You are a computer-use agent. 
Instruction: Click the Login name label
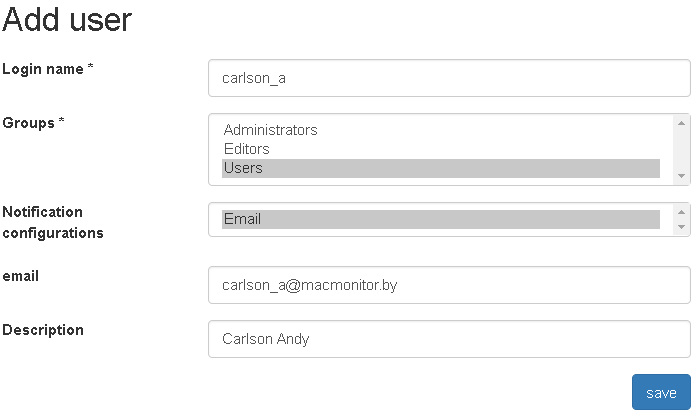[43, 69]
